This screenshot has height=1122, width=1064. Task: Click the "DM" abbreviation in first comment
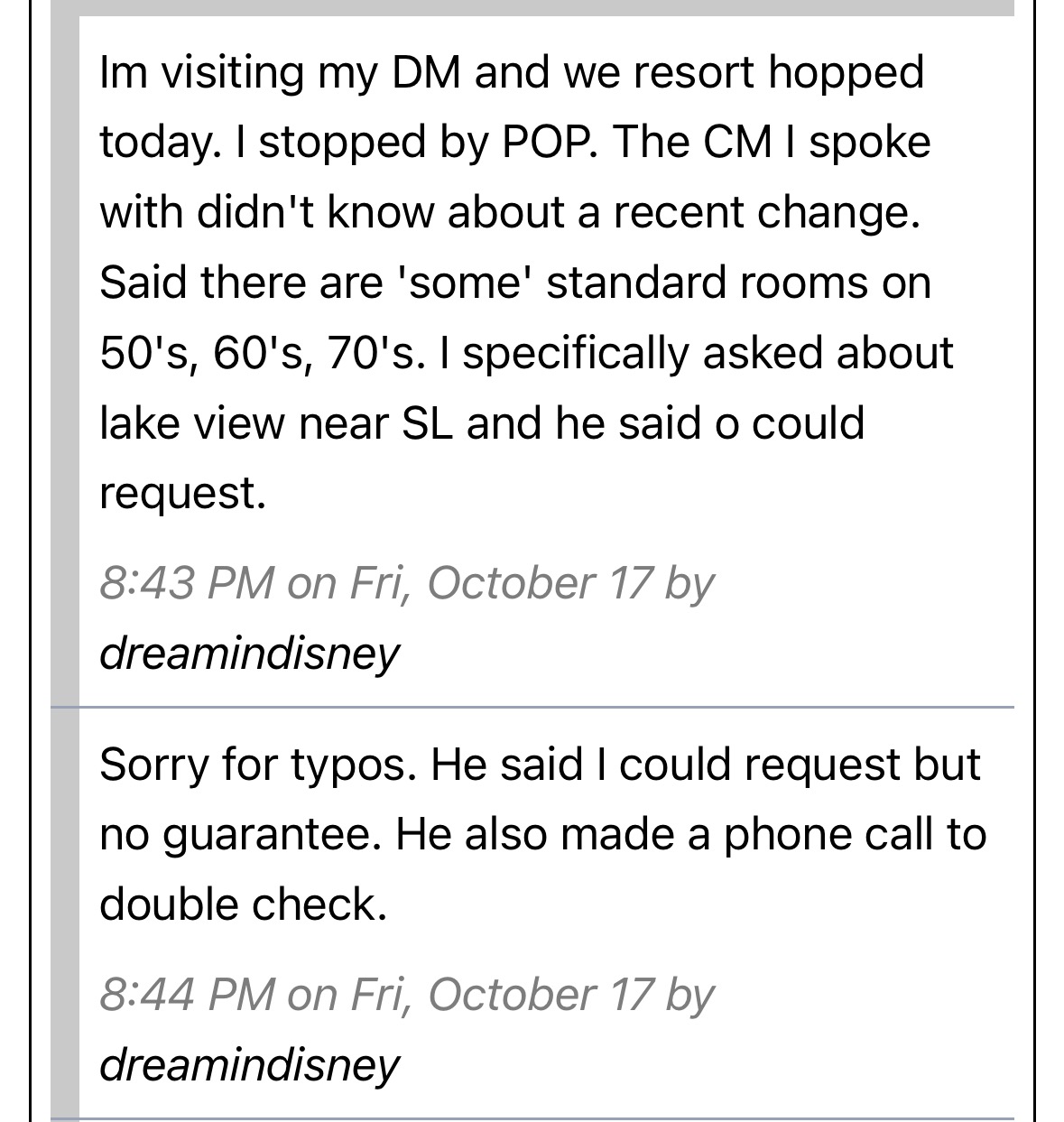pos(426,72)
